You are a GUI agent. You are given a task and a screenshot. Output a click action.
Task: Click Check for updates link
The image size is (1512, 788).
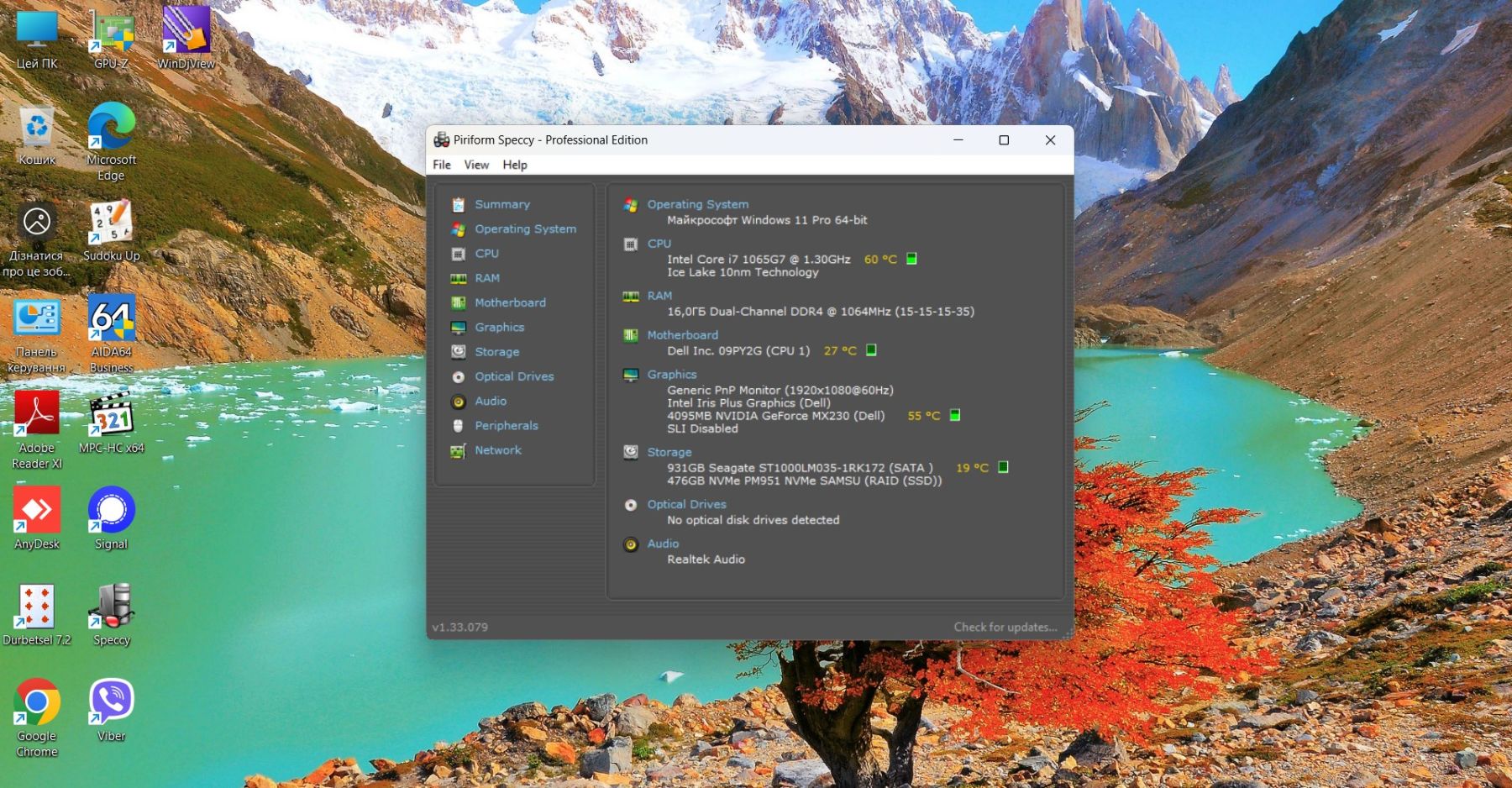point(1005,627)
